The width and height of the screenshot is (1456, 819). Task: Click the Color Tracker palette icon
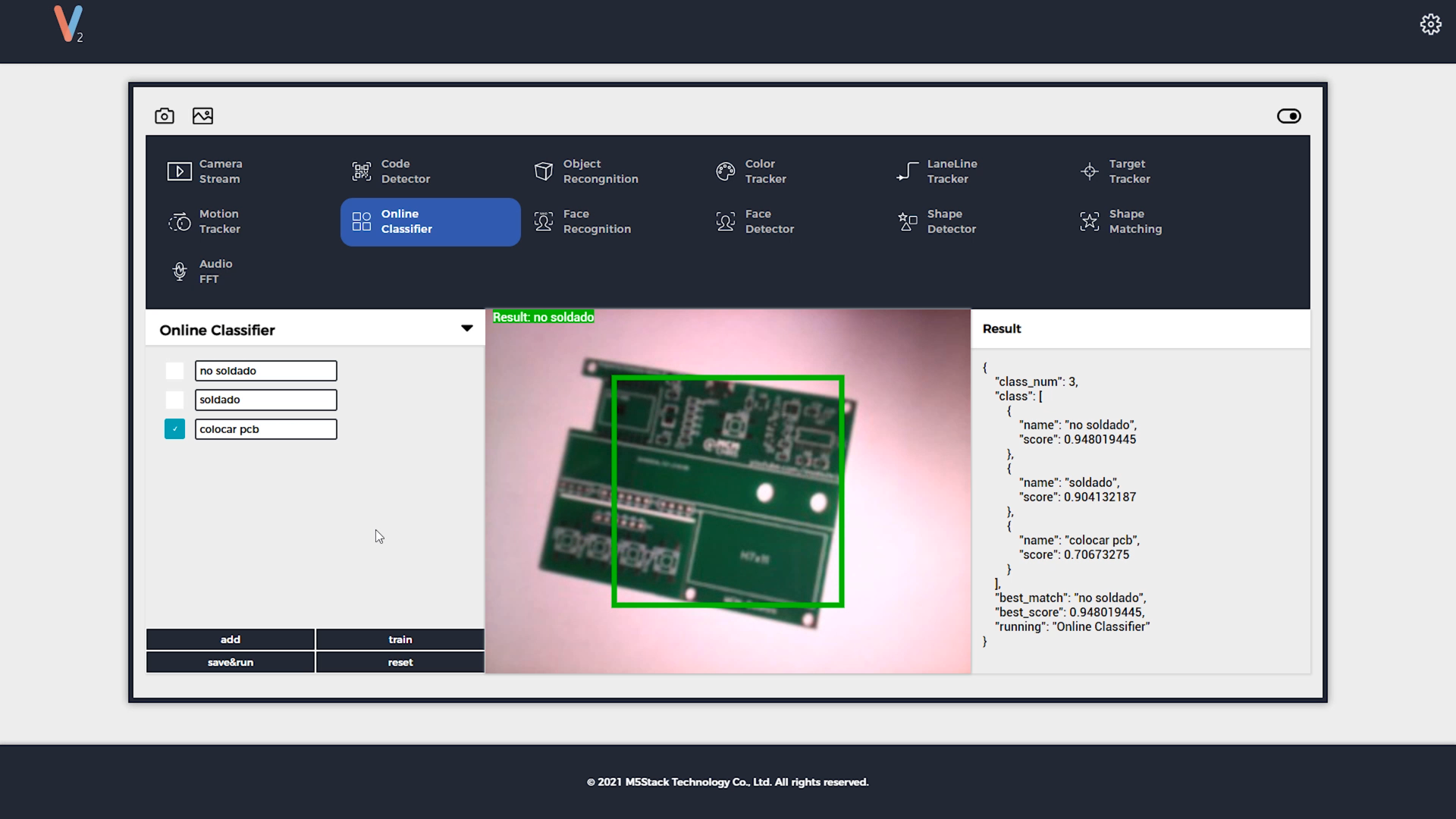click(726, 171)
